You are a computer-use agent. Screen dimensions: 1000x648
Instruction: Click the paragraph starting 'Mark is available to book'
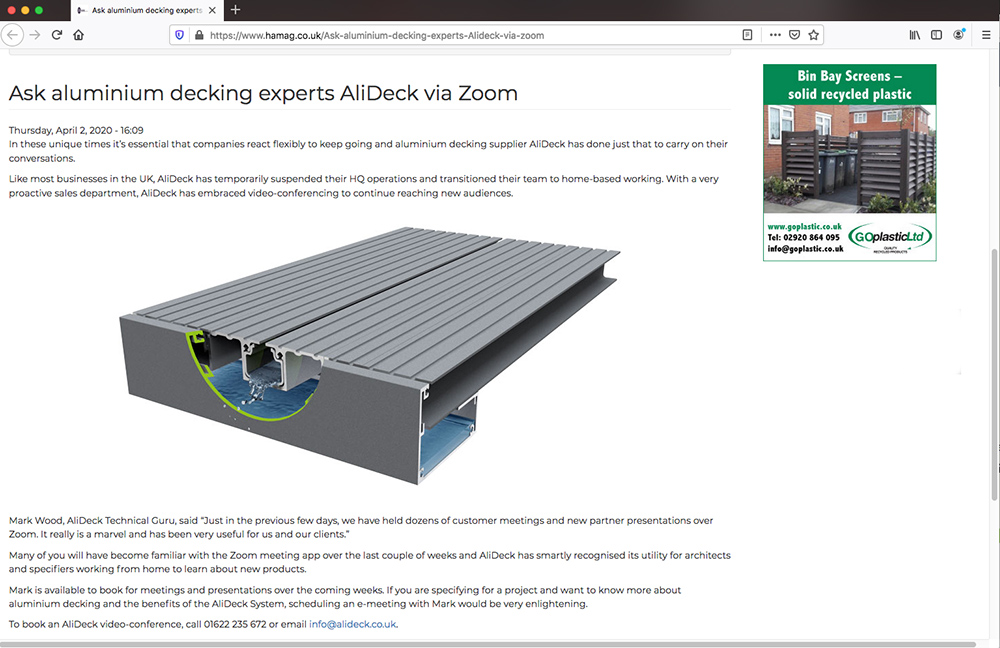point(345,597)
